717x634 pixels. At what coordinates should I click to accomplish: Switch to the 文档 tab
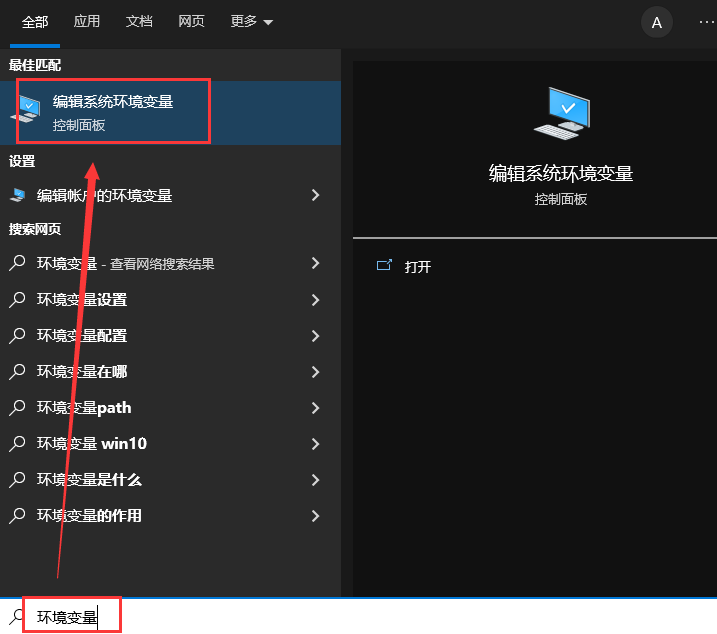pos(140,22)
